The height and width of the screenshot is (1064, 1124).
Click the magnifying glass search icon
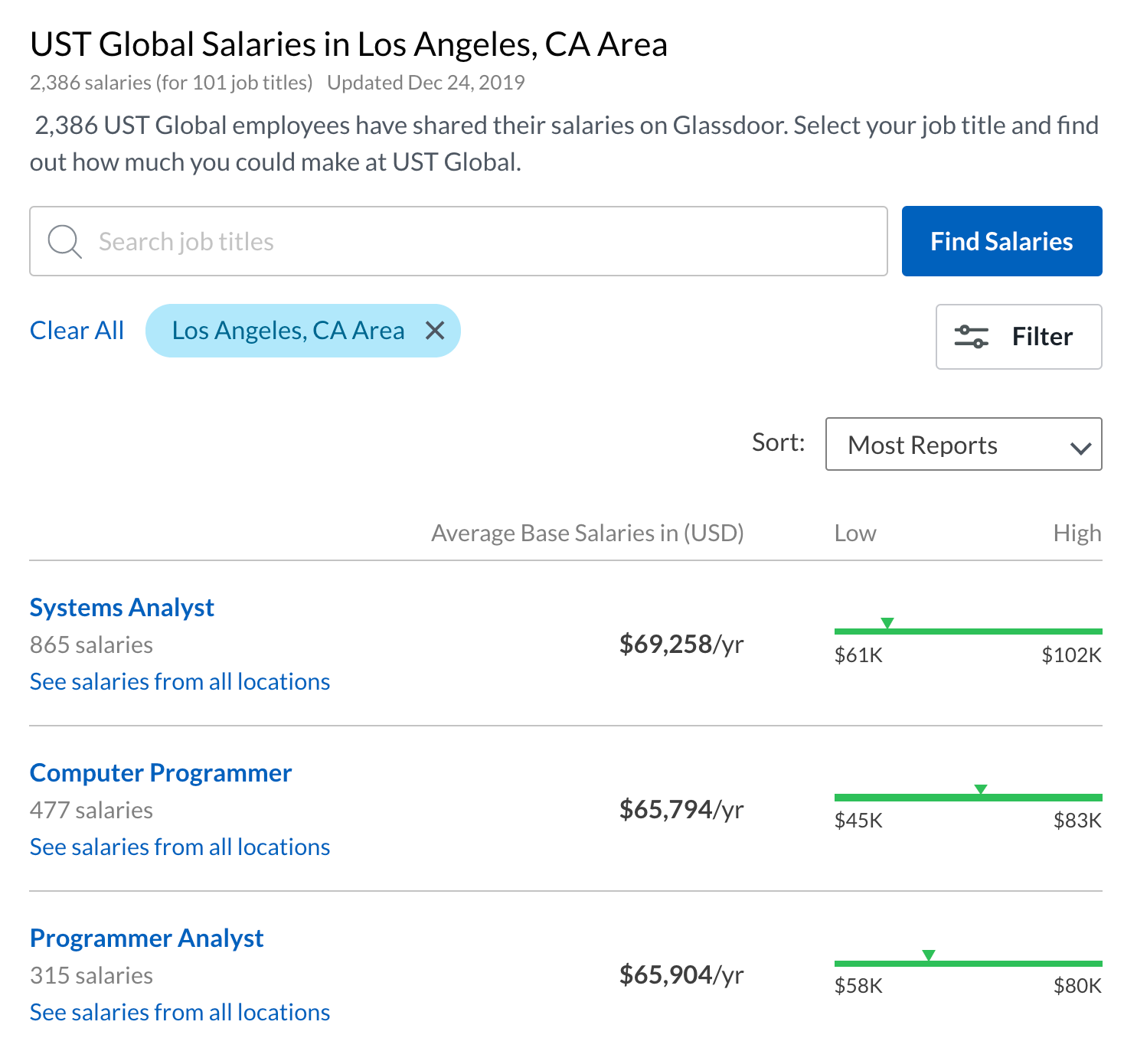(64, 242)
